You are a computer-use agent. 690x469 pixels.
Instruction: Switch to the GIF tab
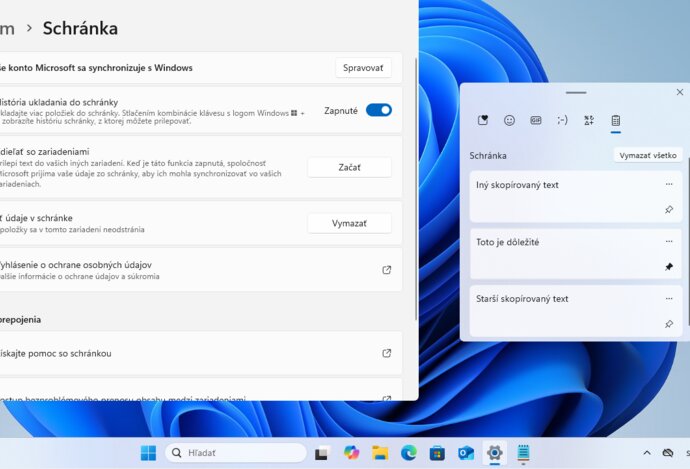[536, 120]
